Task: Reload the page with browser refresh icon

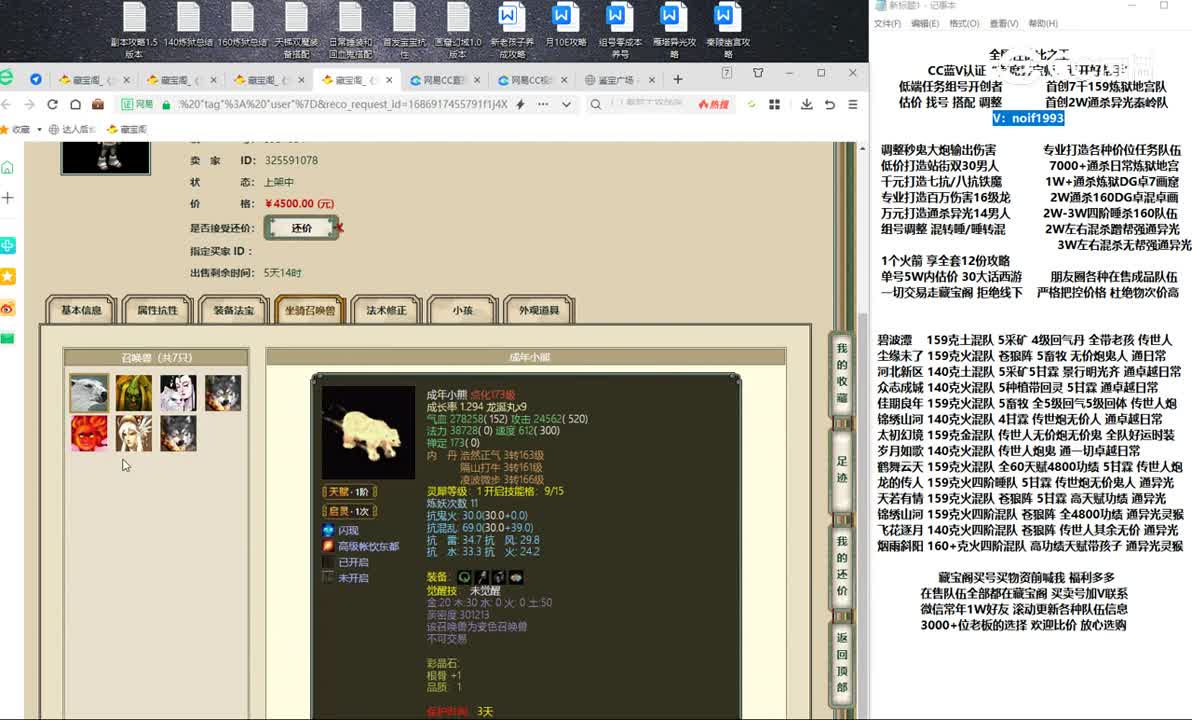Action: [53, 104]
